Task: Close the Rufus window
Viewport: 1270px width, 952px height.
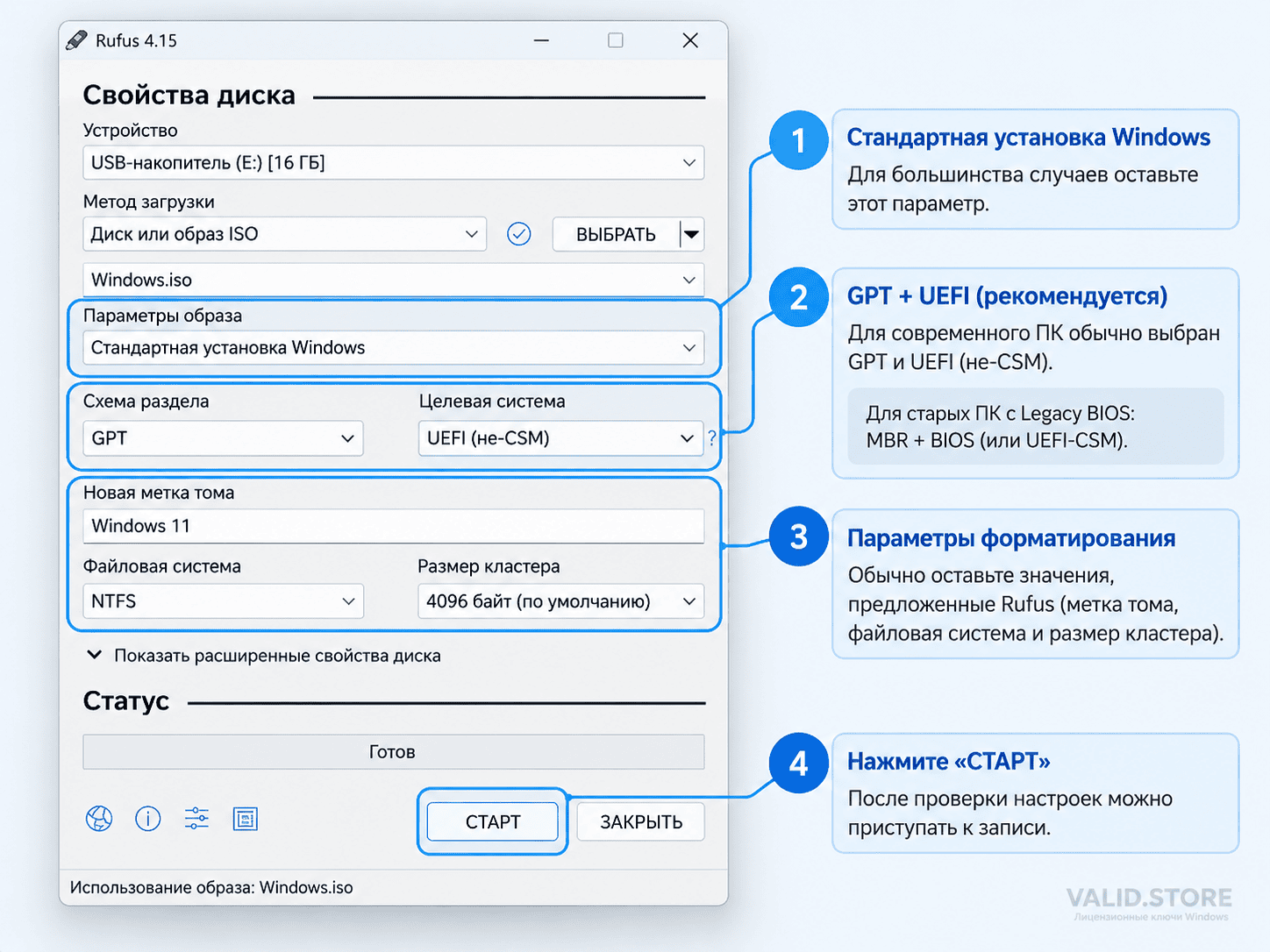Action: (690, 40)
